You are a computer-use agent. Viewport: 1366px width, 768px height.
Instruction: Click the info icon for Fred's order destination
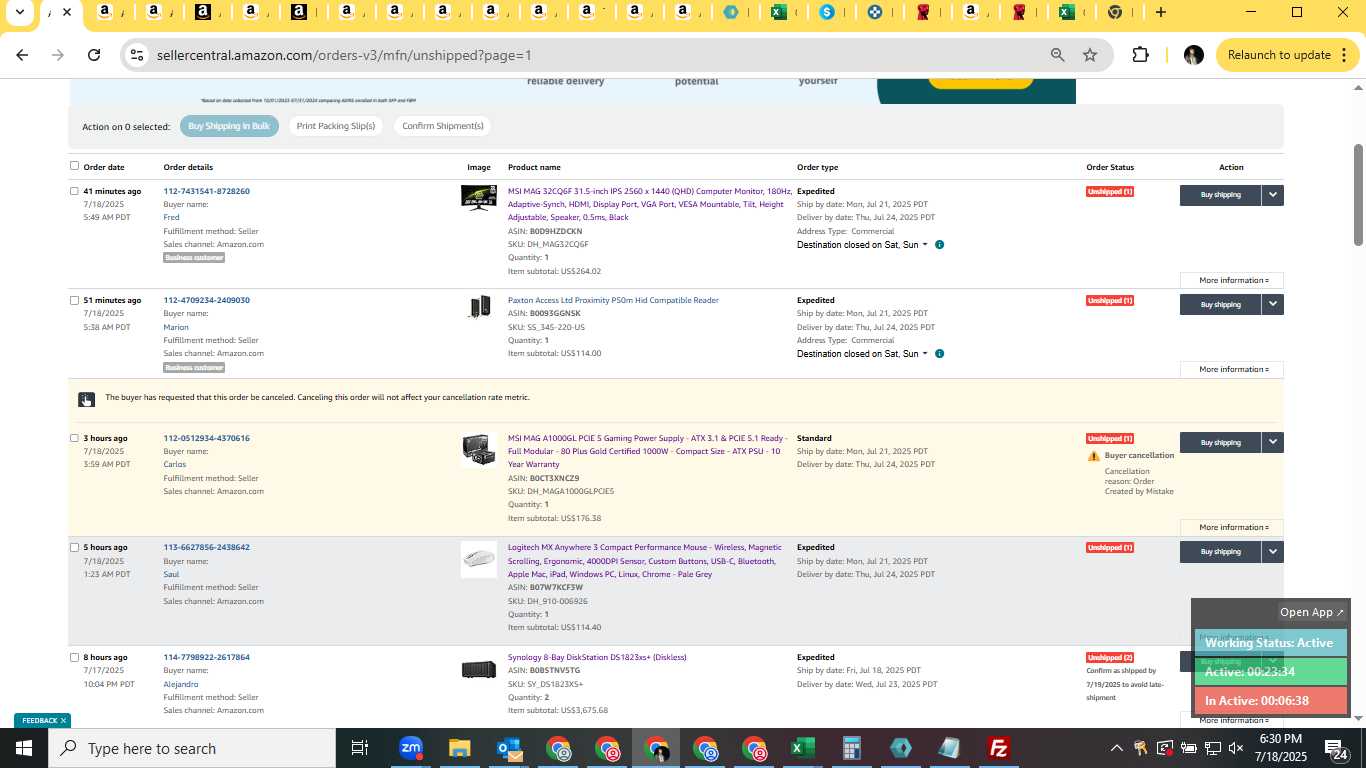click(x=939, y=244)
